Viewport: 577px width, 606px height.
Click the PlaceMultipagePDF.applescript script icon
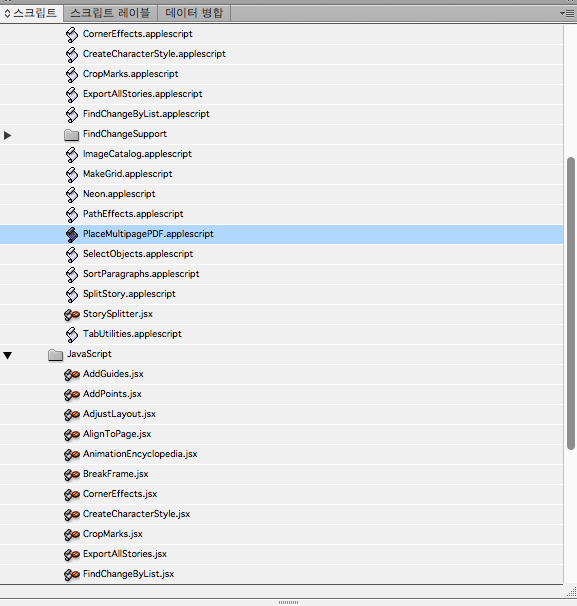(71, 235)
